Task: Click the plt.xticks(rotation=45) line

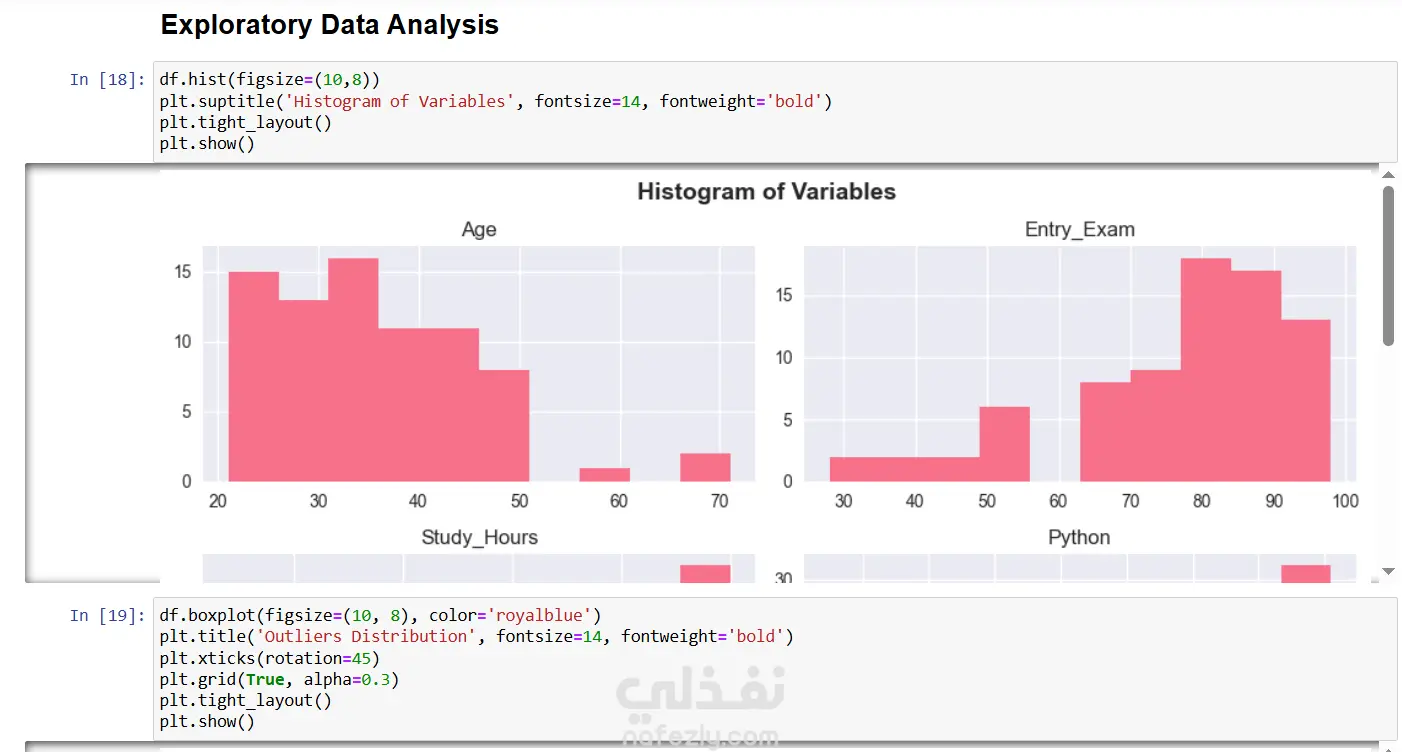Action: coord(269,658)
